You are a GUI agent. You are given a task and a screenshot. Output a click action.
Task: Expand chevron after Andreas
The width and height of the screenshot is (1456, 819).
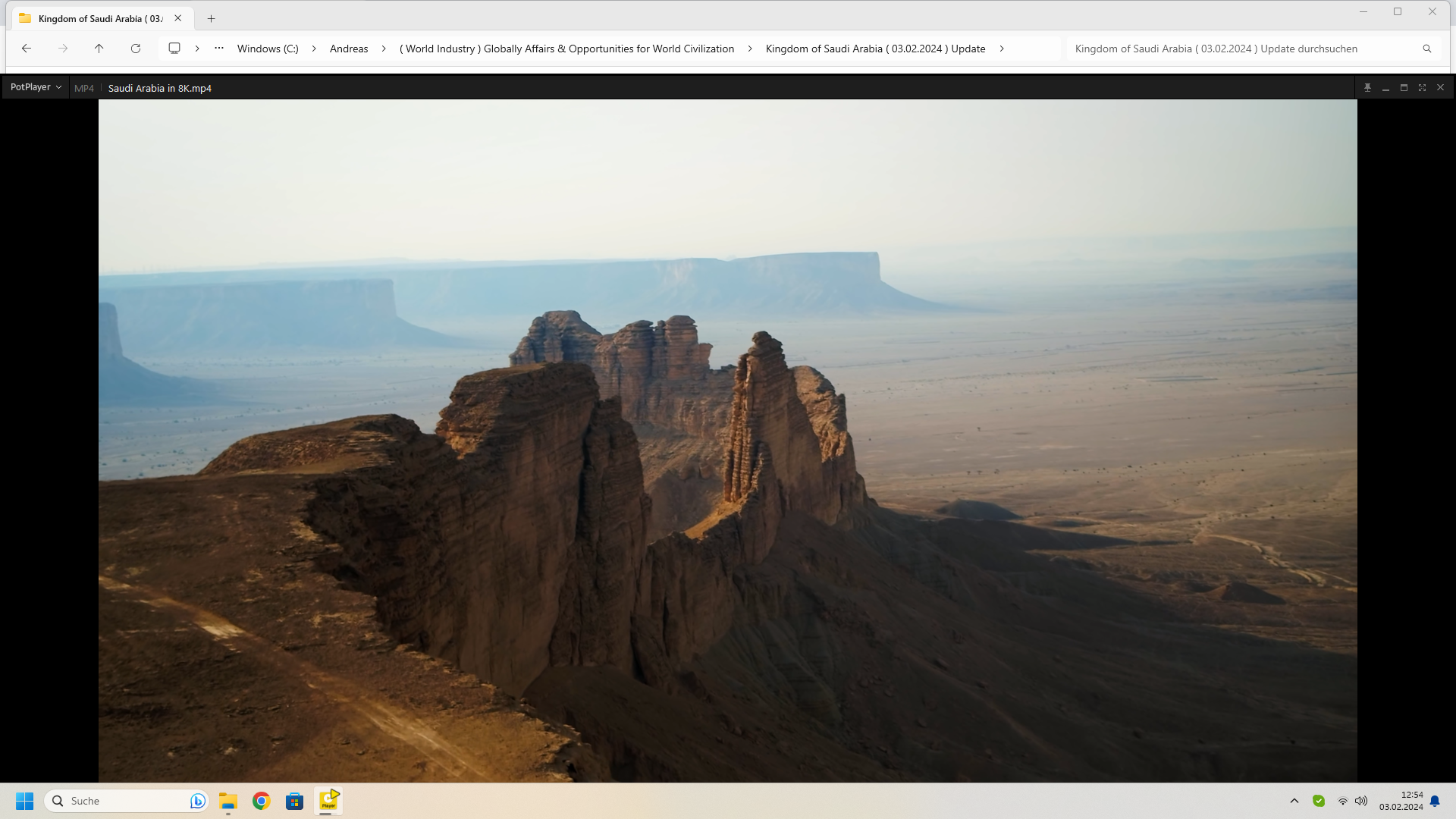coord(384,49)
